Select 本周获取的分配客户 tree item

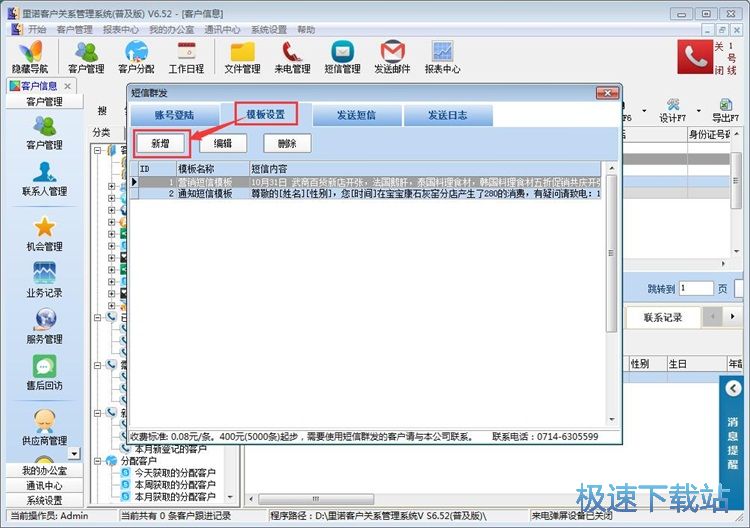coord(175,485)
